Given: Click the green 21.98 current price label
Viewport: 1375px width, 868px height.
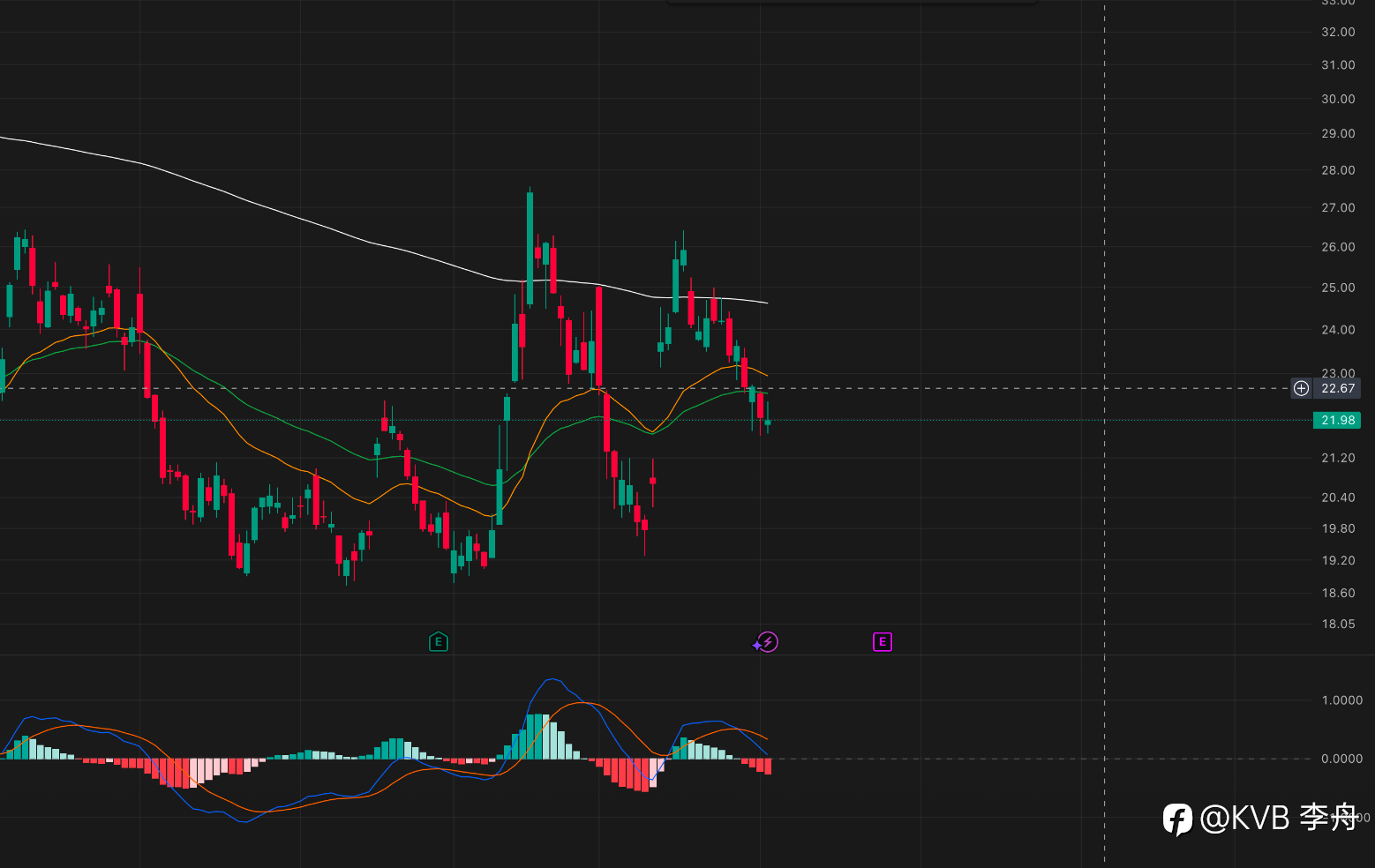Looking at the screenshot, I should coord(1337,420).
